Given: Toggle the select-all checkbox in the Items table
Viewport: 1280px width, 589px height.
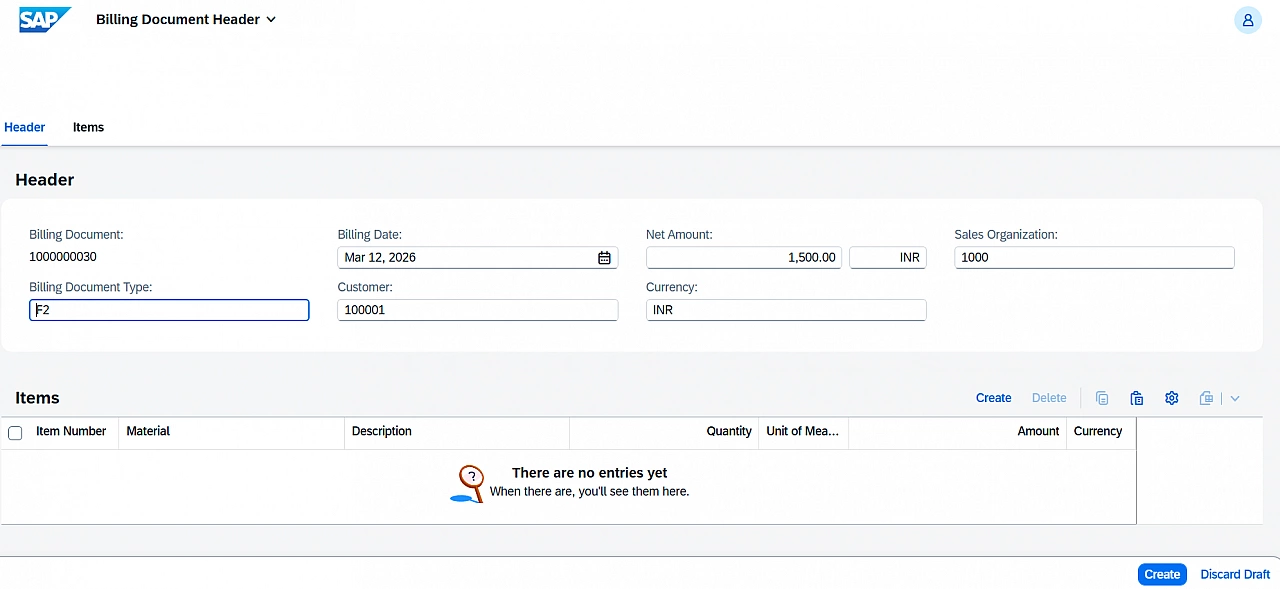Looking at the screenshot, I should coord(15,431).
